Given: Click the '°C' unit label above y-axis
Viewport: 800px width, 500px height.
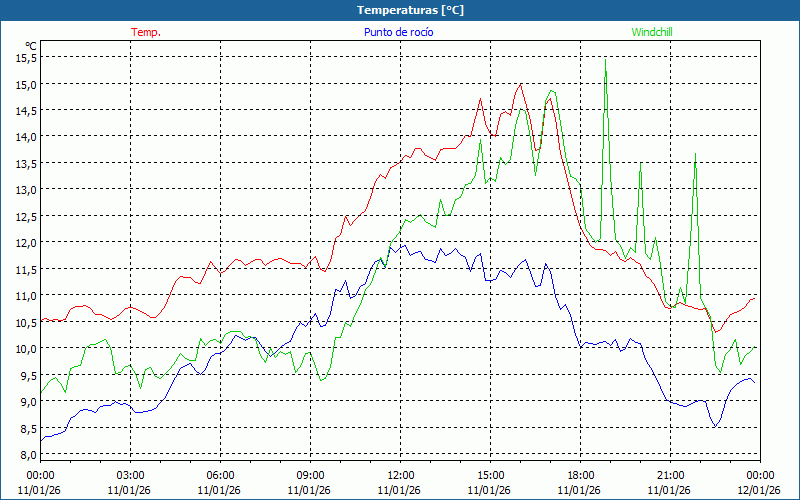Looking at the screenshot, I should [x=30, y=46].
